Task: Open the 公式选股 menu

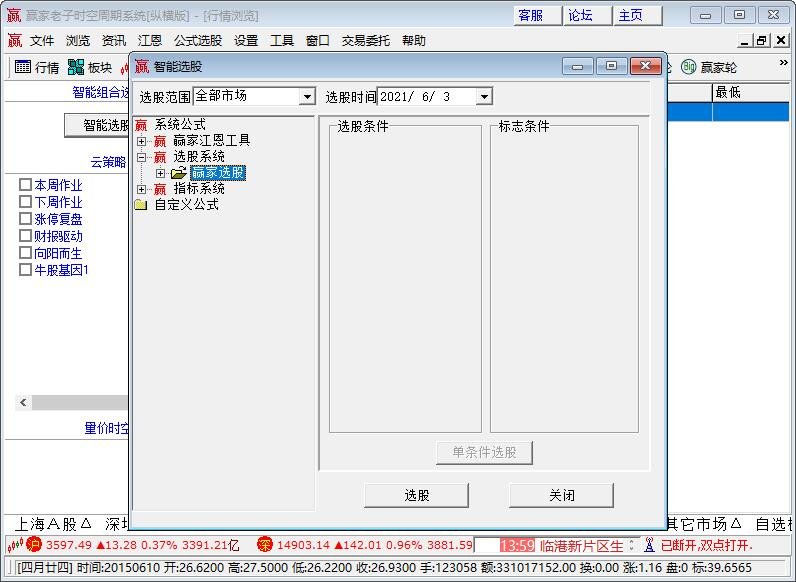Action: 198,41
